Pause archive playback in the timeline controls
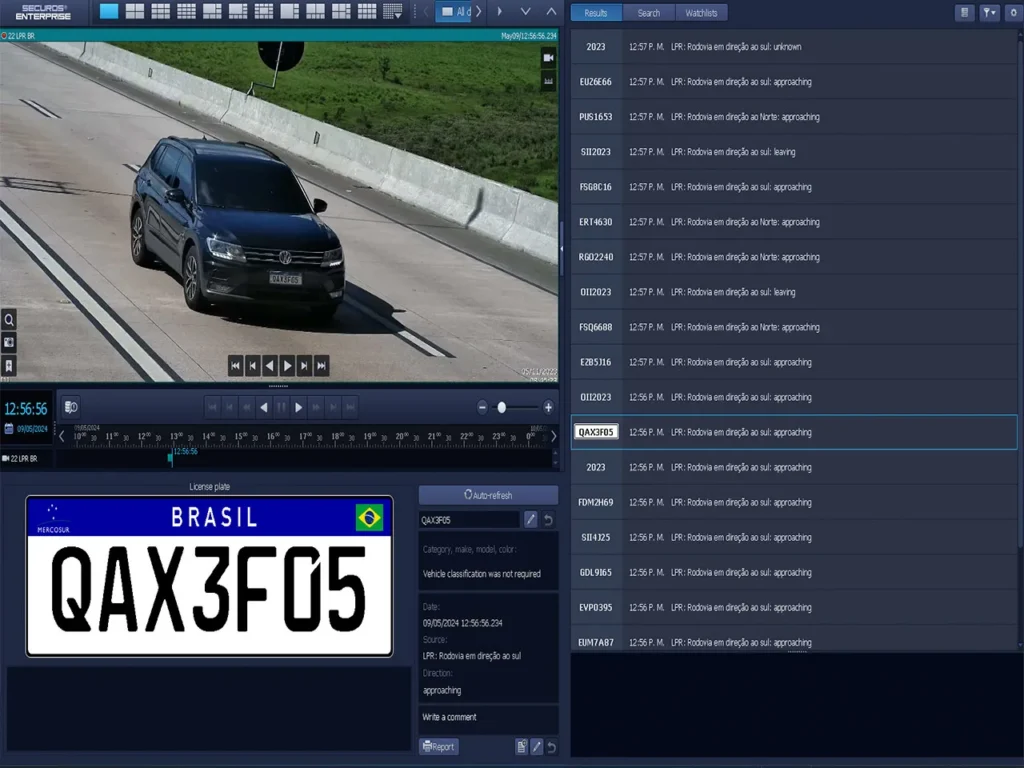This screenshot has height=768, width=1024. [281, 408]
